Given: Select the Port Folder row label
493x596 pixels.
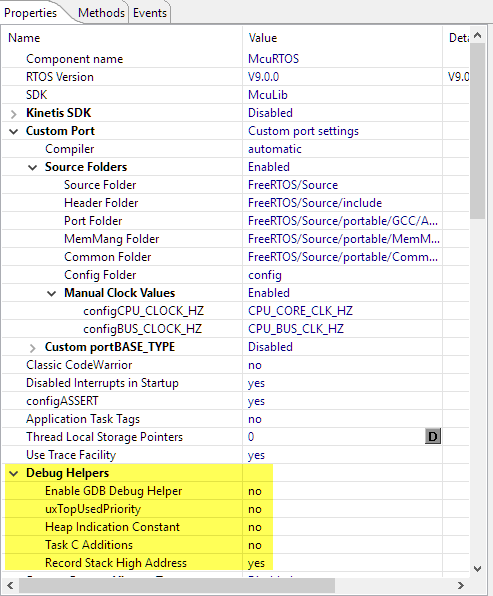Looking at the screenshot, I should coord(93,221).
